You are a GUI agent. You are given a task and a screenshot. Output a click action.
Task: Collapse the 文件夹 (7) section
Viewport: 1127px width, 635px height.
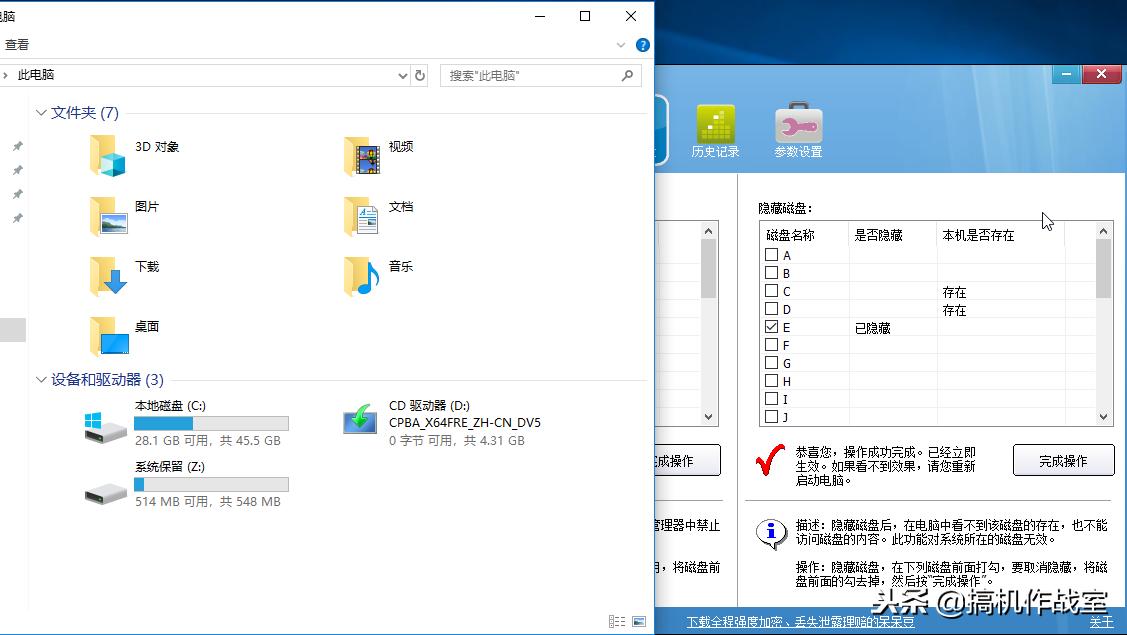coord(41,113)
